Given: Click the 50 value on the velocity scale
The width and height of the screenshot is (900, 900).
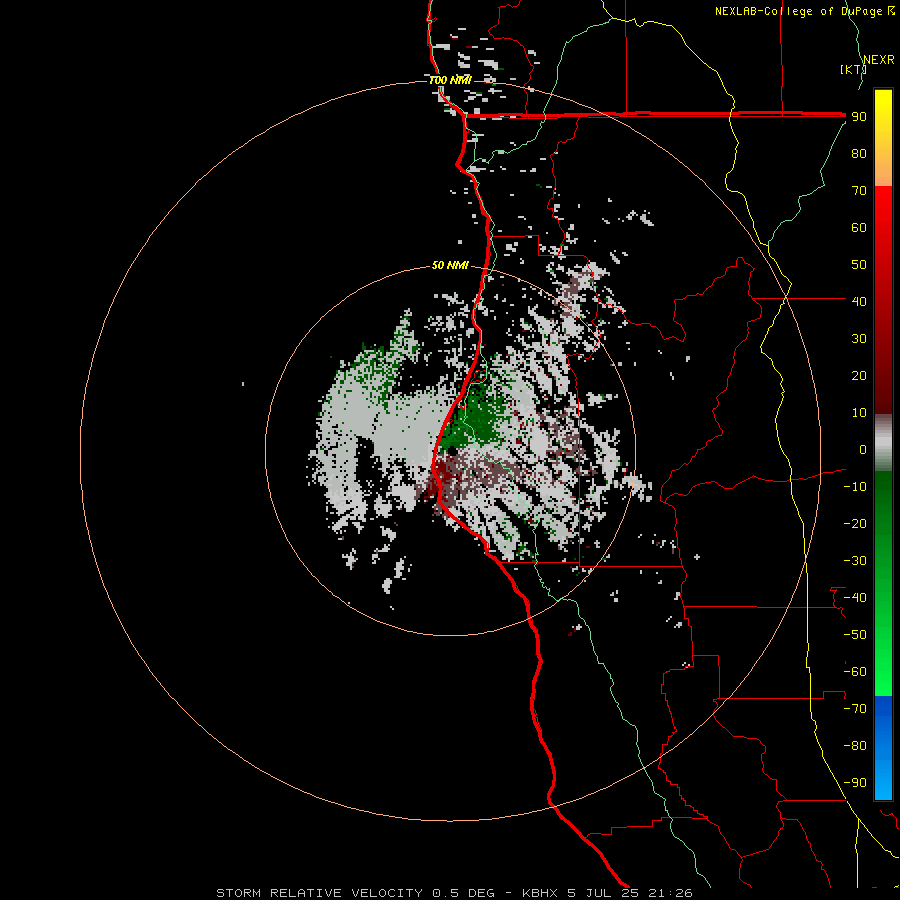Looking at the screenshot, I should pos(859,265).
